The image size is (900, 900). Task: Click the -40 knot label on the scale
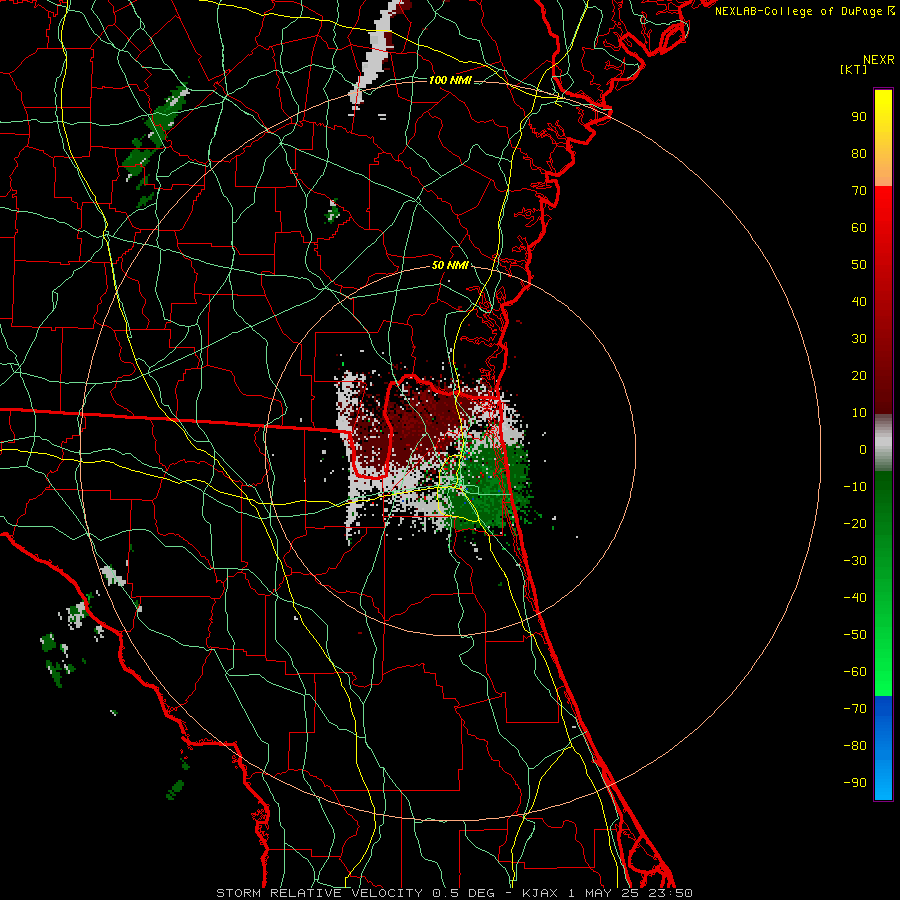point(855,598)
